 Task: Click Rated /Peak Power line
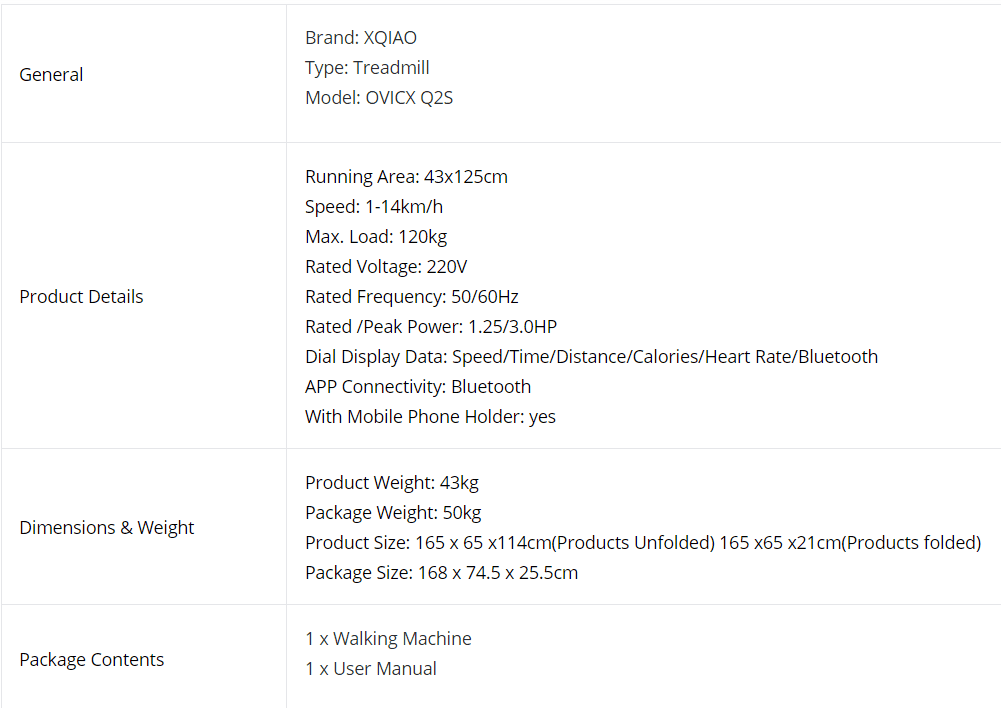(x=431, y=327)
